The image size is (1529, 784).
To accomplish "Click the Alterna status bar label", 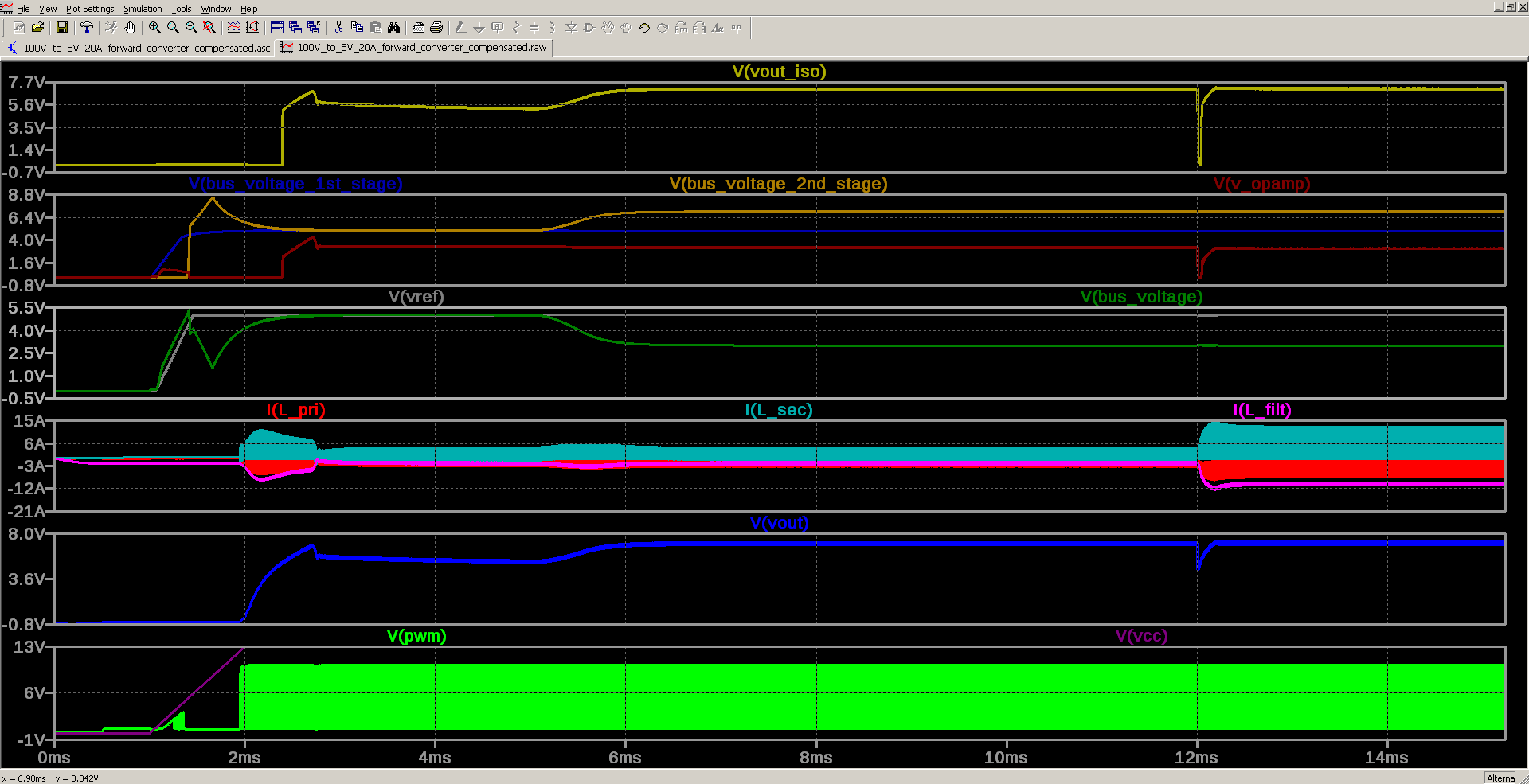I will [1501, 778].
